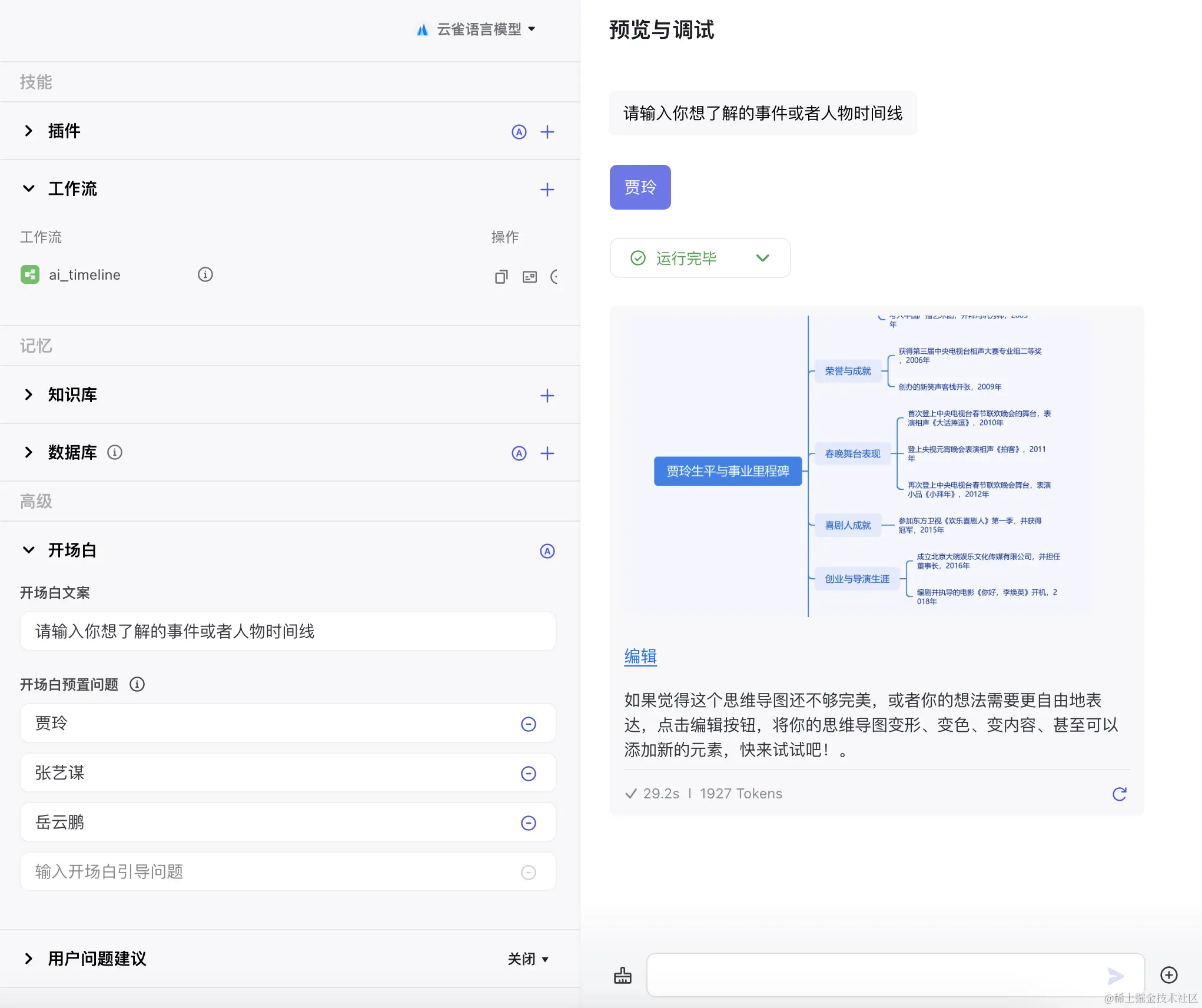Click the plus circle beside chat input
Screen dimensions: 1202x1008
1168,975
